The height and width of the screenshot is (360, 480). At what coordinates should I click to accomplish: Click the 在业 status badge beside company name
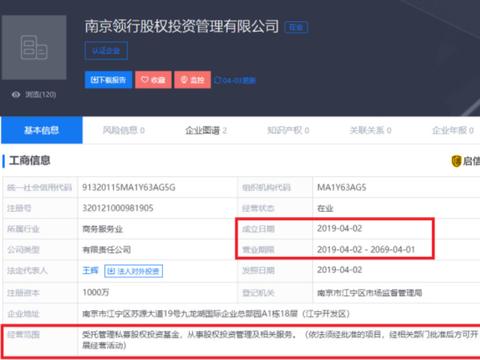pyautogui.click(x=296, y=27)
